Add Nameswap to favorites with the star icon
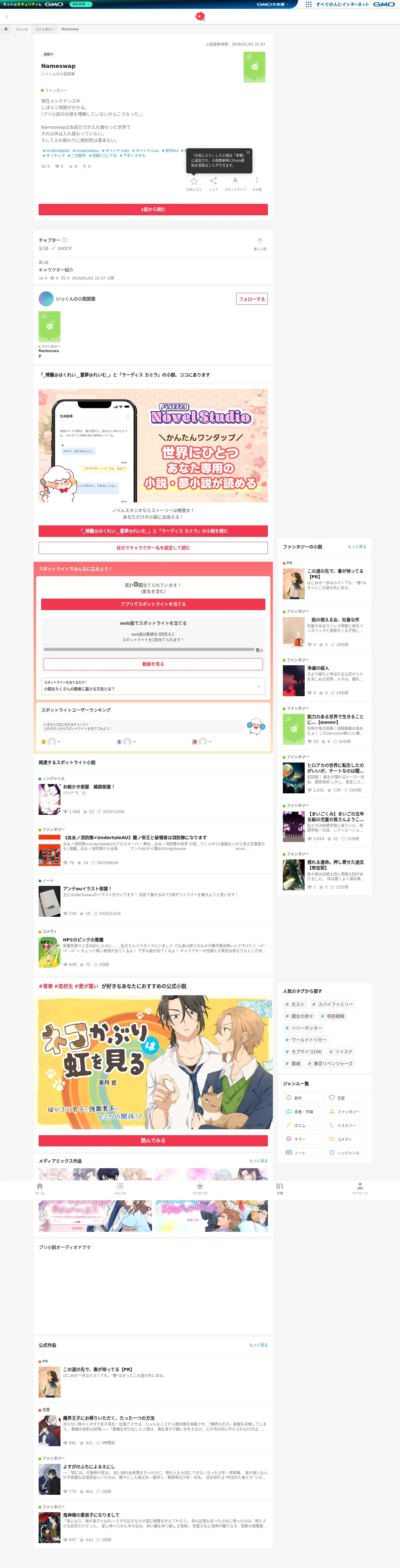400x1568 pixels. tap(193, 181)
